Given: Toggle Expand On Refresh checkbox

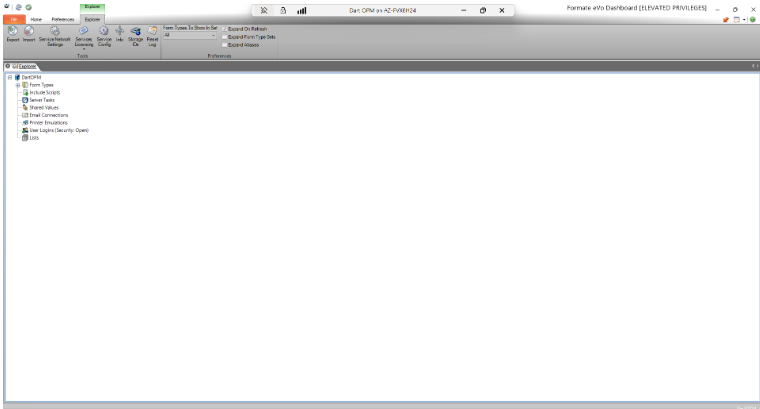Looking at the screenshot, I should click(x=224, y=29).
